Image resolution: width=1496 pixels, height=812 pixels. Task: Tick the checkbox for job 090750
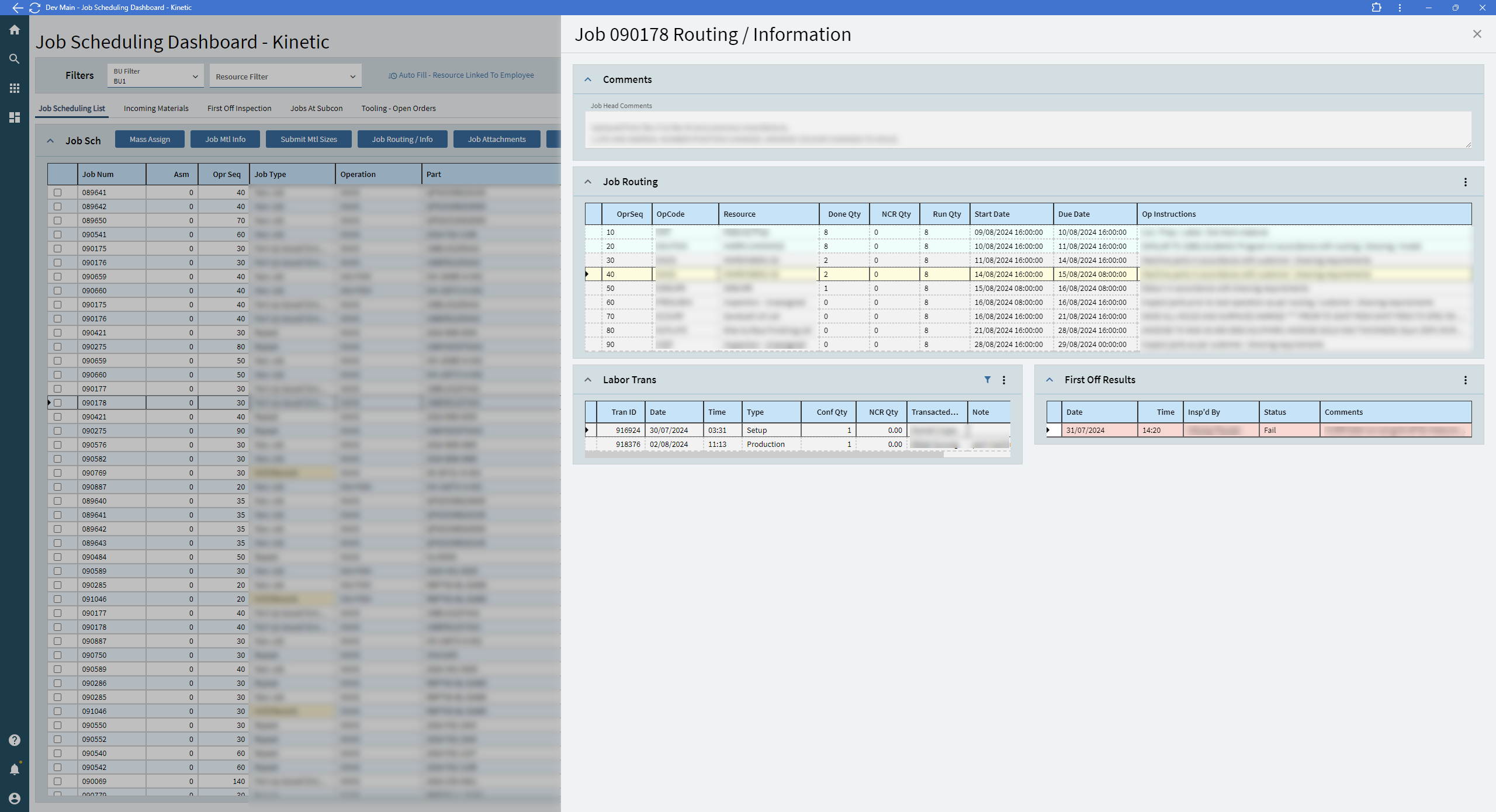click(x=57, y=655)
